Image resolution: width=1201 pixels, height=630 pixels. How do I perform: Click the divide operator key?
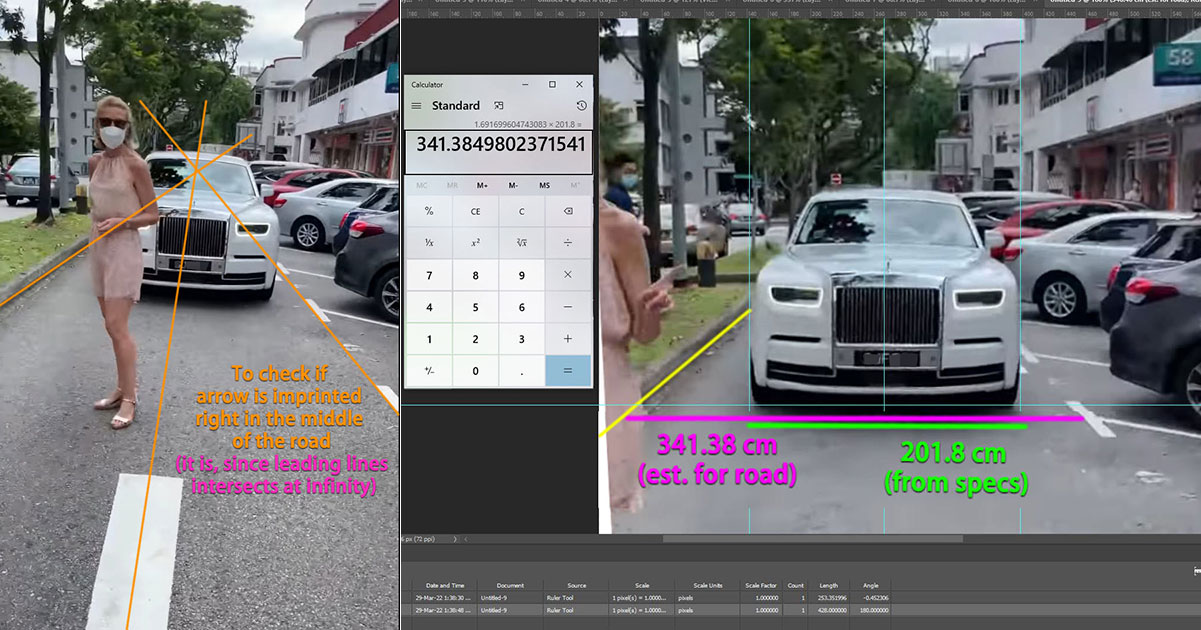tap(567, 243)
